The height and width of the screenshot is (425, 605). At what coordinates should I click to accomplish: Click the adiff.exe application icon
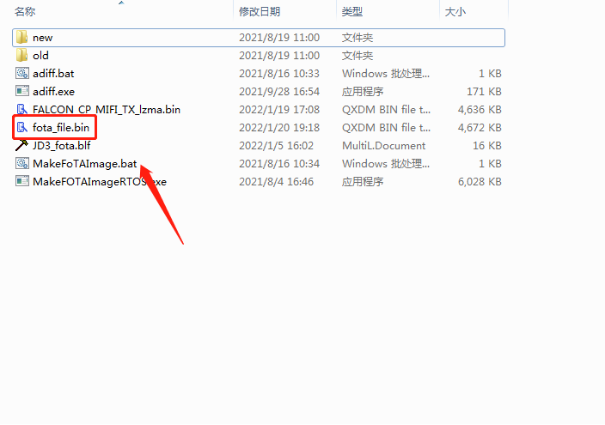[x=22, y=91]
